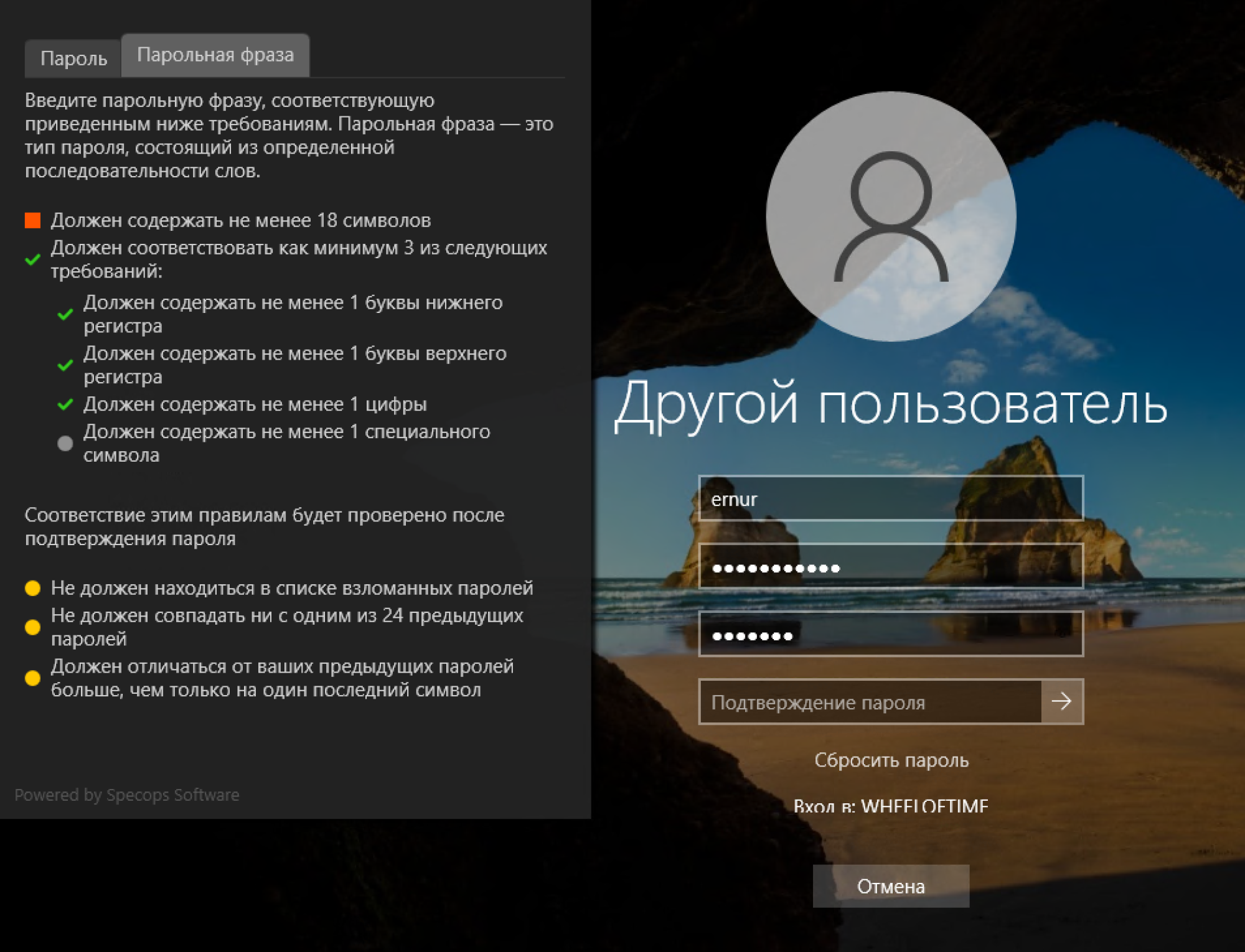Click green checkmark next to lowercase letter rule
Screen dimensions: 1245x952
[65, 314]
